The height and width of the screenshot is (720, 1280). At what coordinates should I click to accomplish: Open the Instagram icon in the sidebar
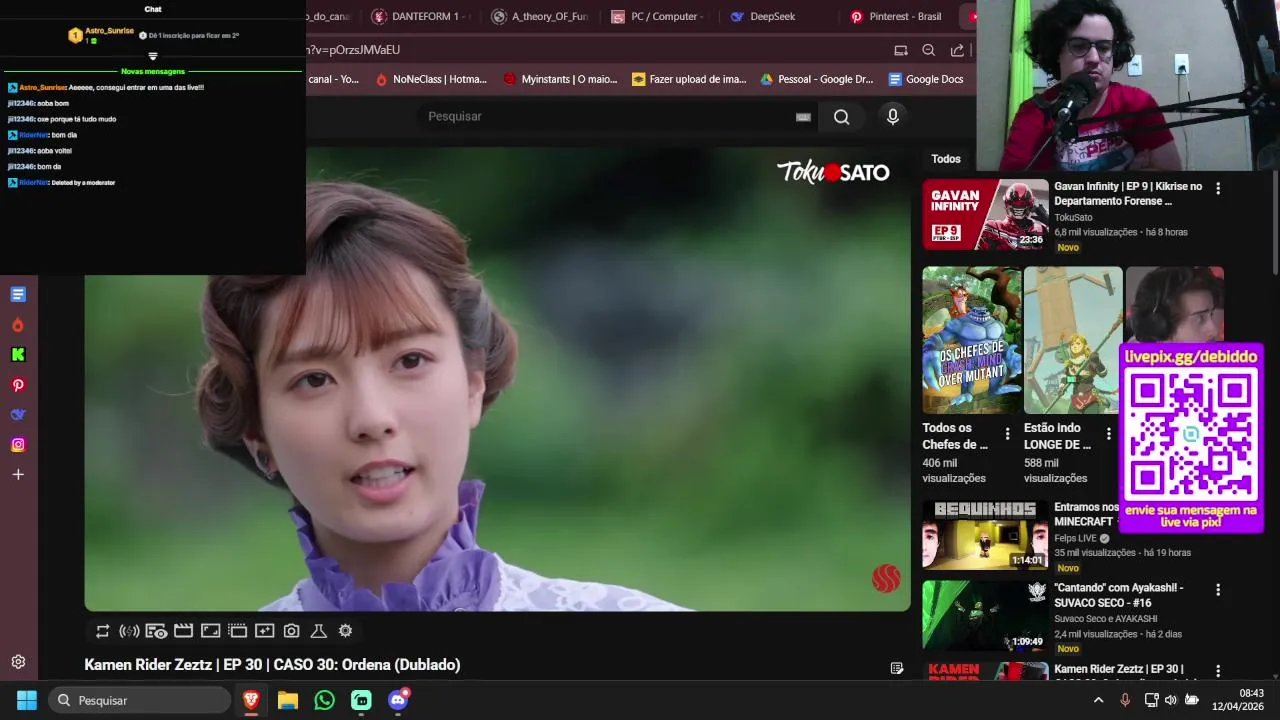18,445
